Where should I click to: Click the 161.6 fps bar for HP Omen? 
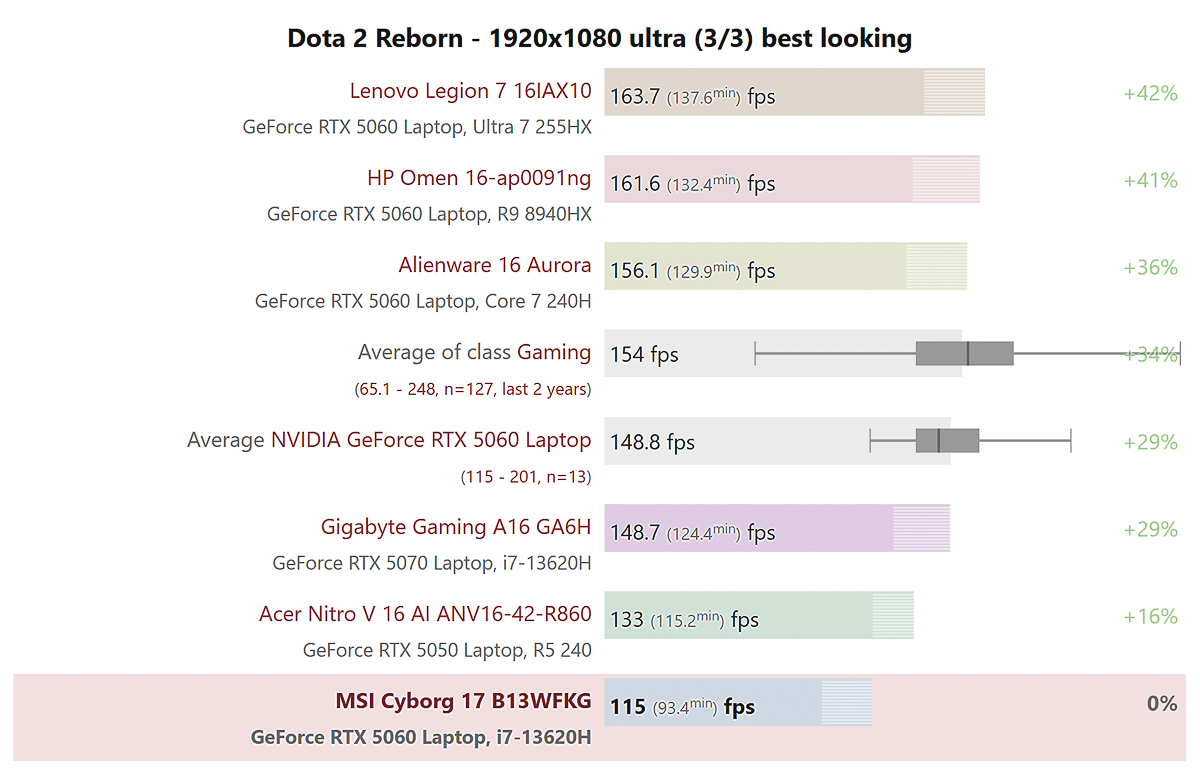(x=792, y=179)
